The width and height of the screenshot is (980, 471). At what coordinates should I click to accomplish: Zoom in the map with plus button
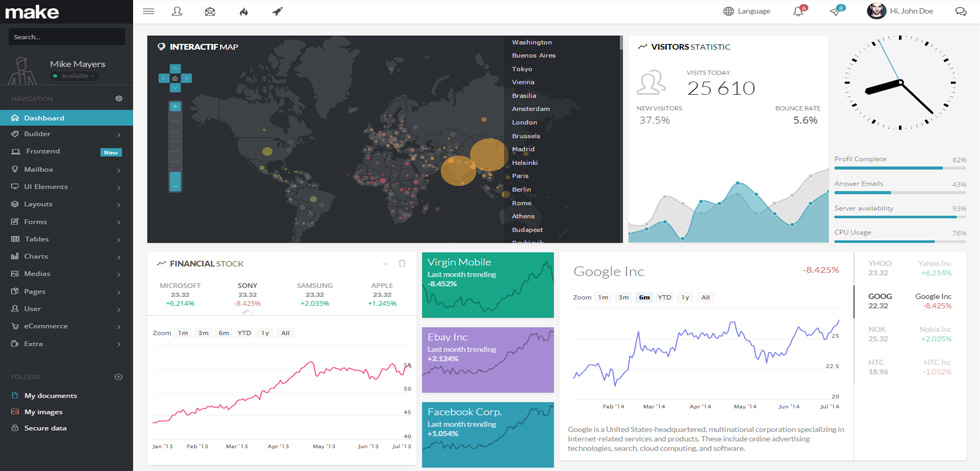click(x=175, y=107)
